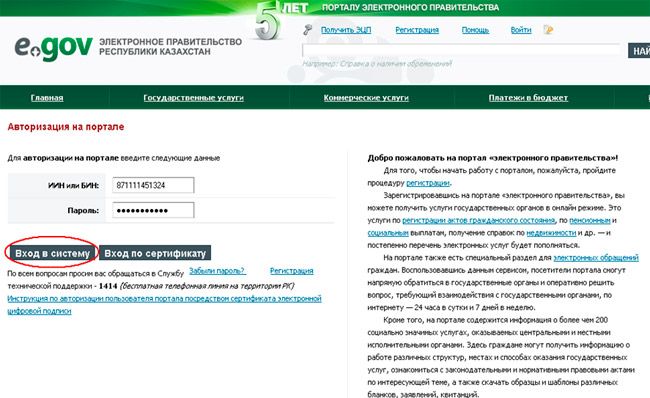Open Государственные услуги menu
The width and height of the screenshot is (650, 398).
193,98
